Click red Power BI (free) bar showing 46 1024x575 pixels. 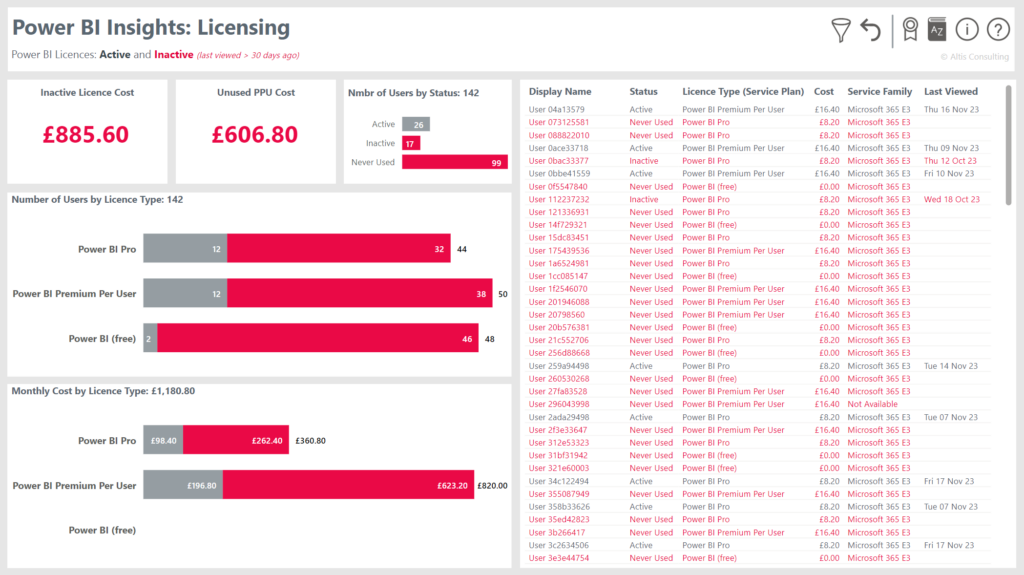[317, 338]
